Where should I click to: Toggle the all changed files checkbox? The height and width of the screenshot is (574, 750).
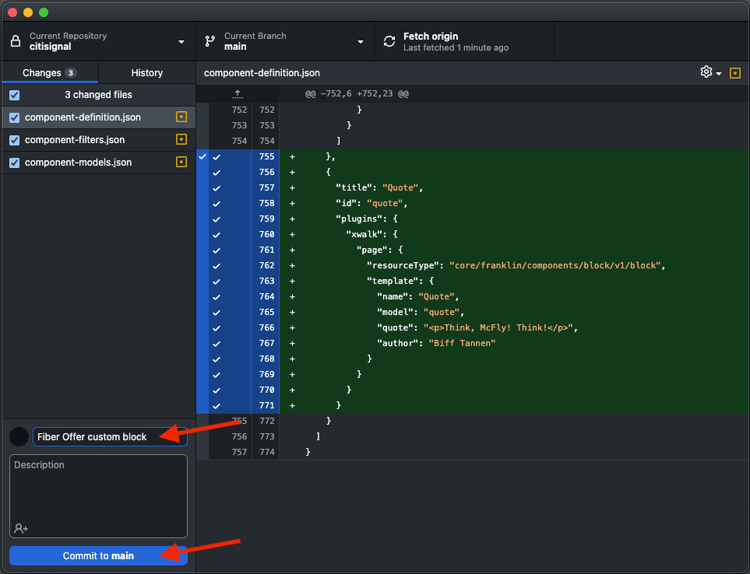click(x=14, y=95)
